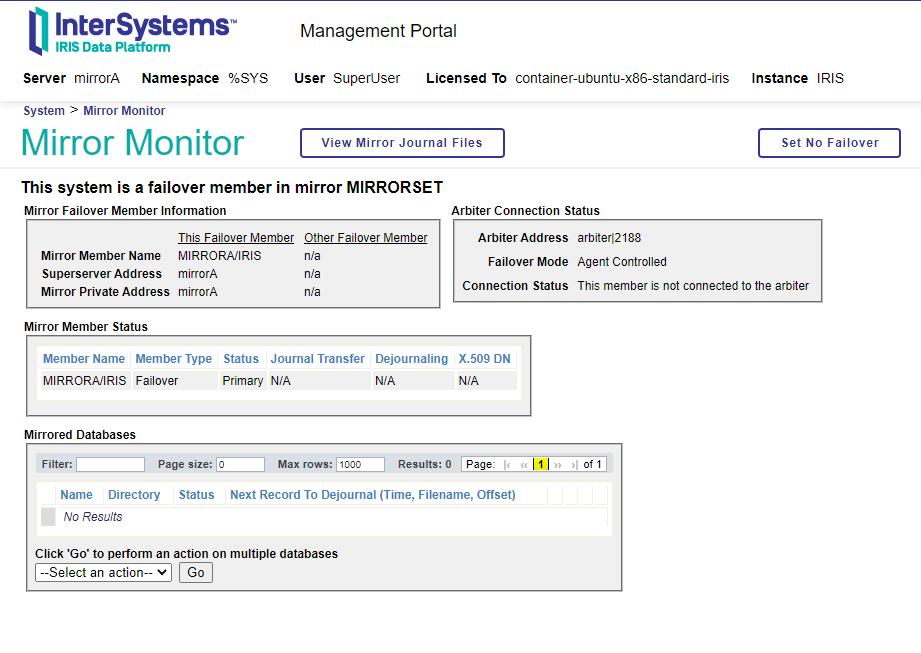Click the InterSystems IRIS logo
921x653 pixels.
[132, 30]
